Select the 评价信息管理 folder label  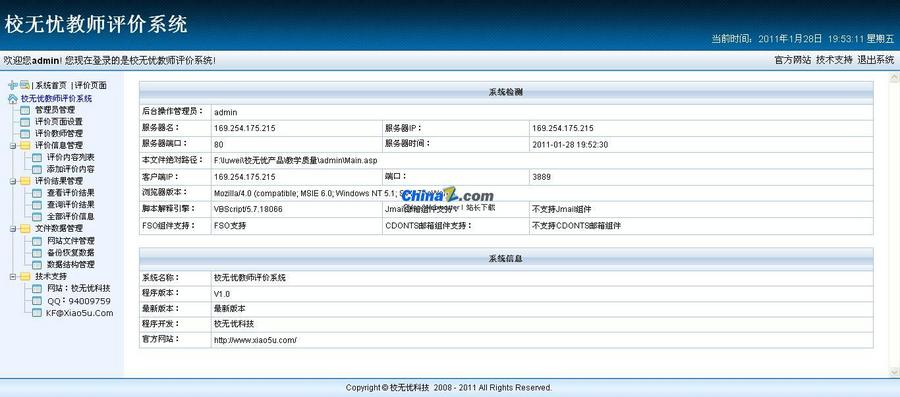pyautogui.click(x=59, y=146)
